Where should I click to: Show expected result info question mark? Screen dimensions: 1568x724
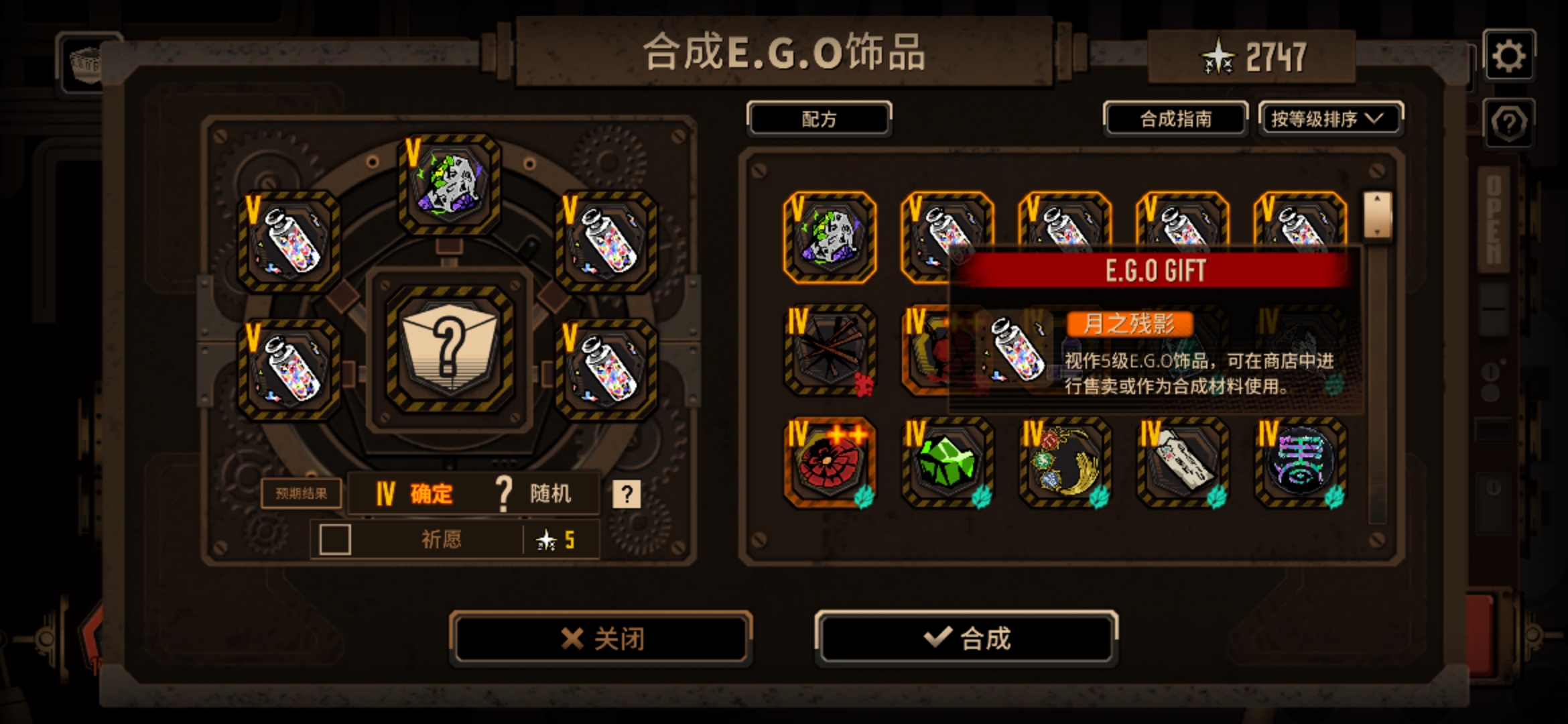click(627, 494)
